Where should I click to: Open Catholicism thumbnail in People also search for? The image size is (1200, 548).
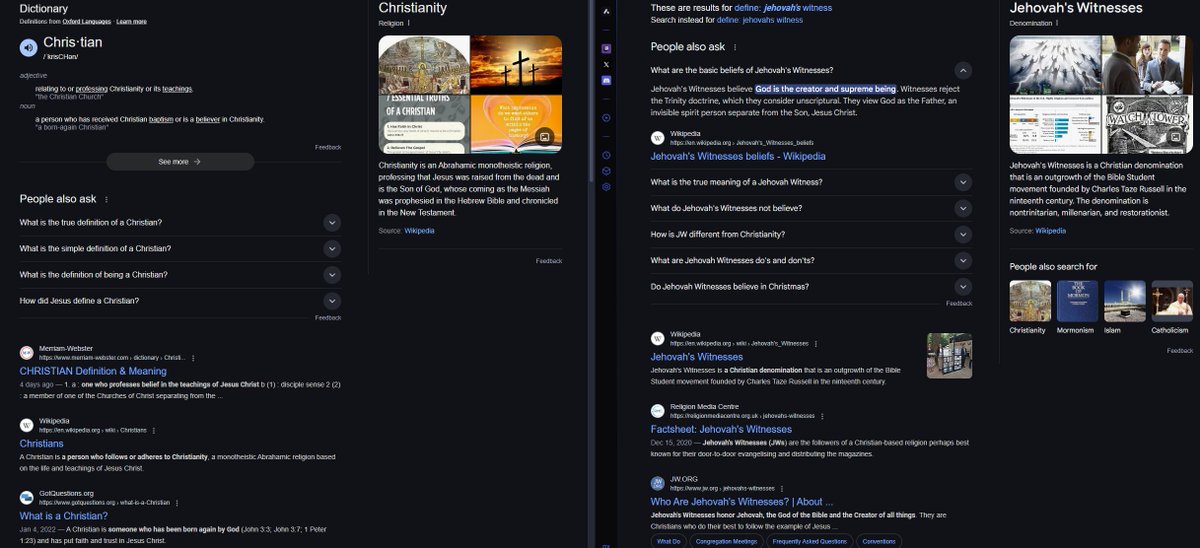coord(1171,301)
